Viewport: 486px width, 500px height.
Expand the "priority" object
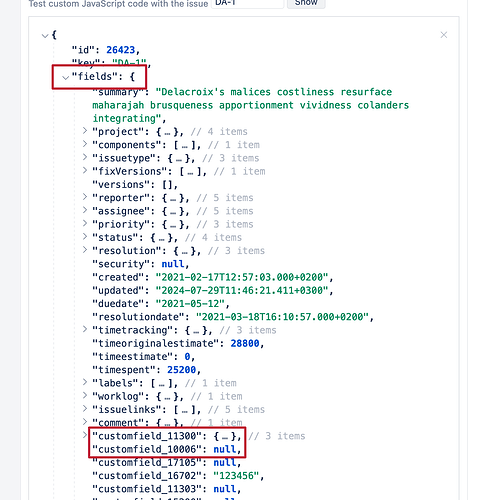coord(85,224)
